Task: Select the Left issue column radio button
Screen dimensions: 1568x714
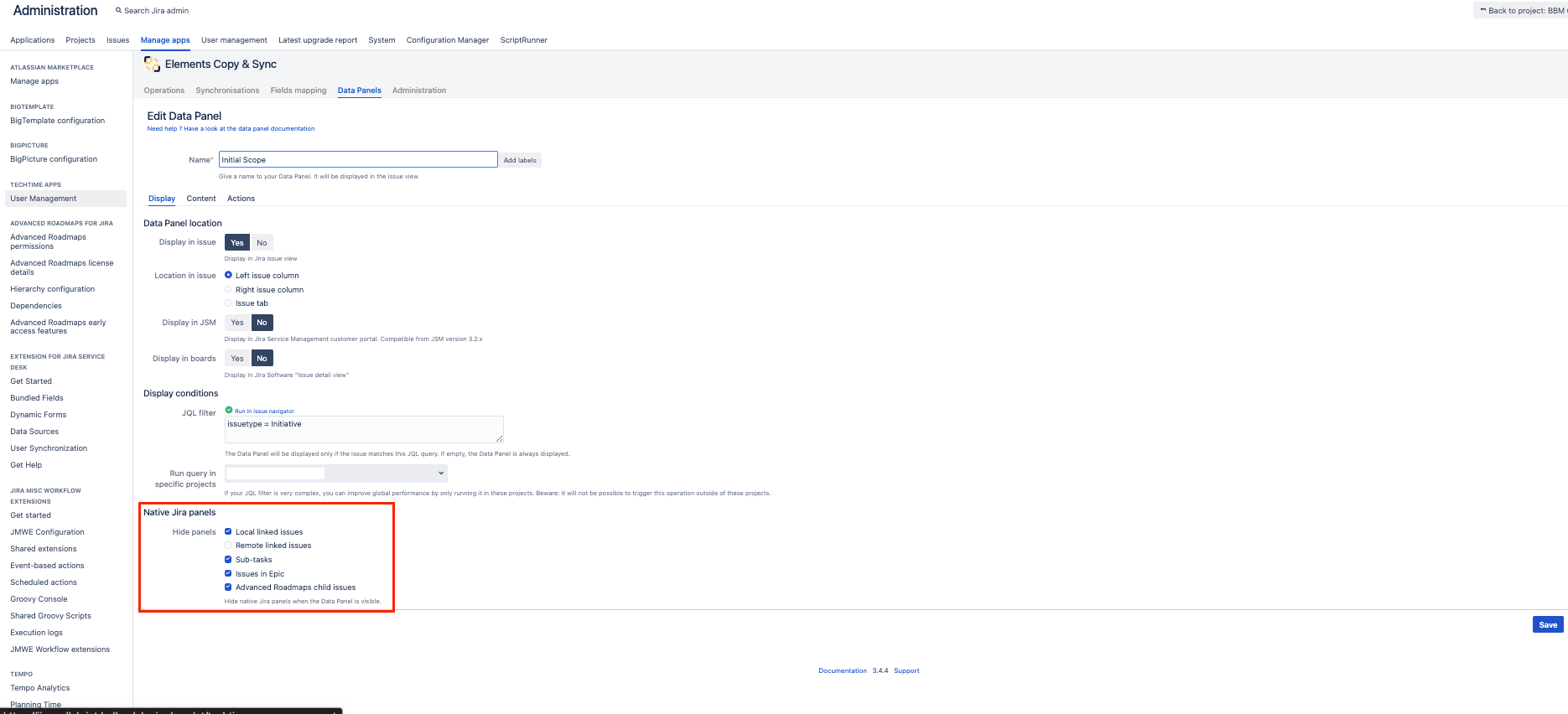Action: (228, 275)
